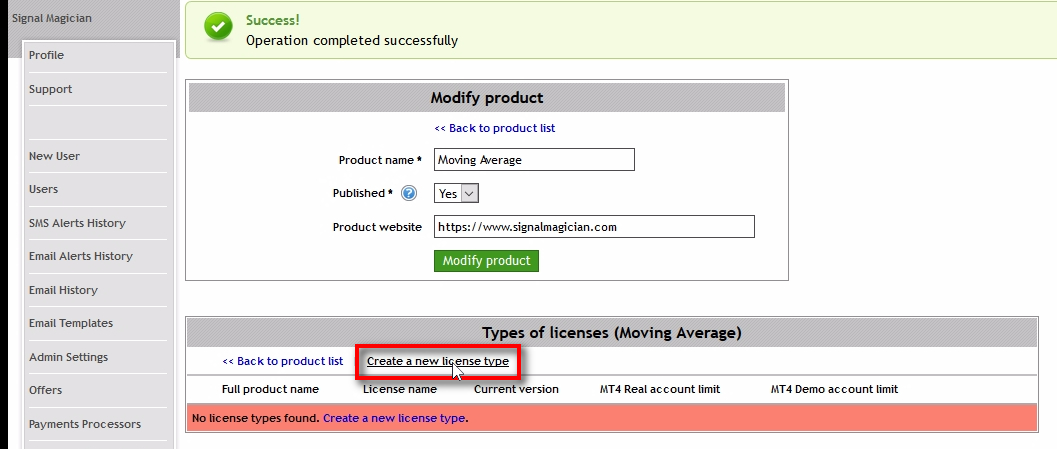This screenshot has width=1057, height=449.
Task: Click the Product website input field
Action: 594,227
